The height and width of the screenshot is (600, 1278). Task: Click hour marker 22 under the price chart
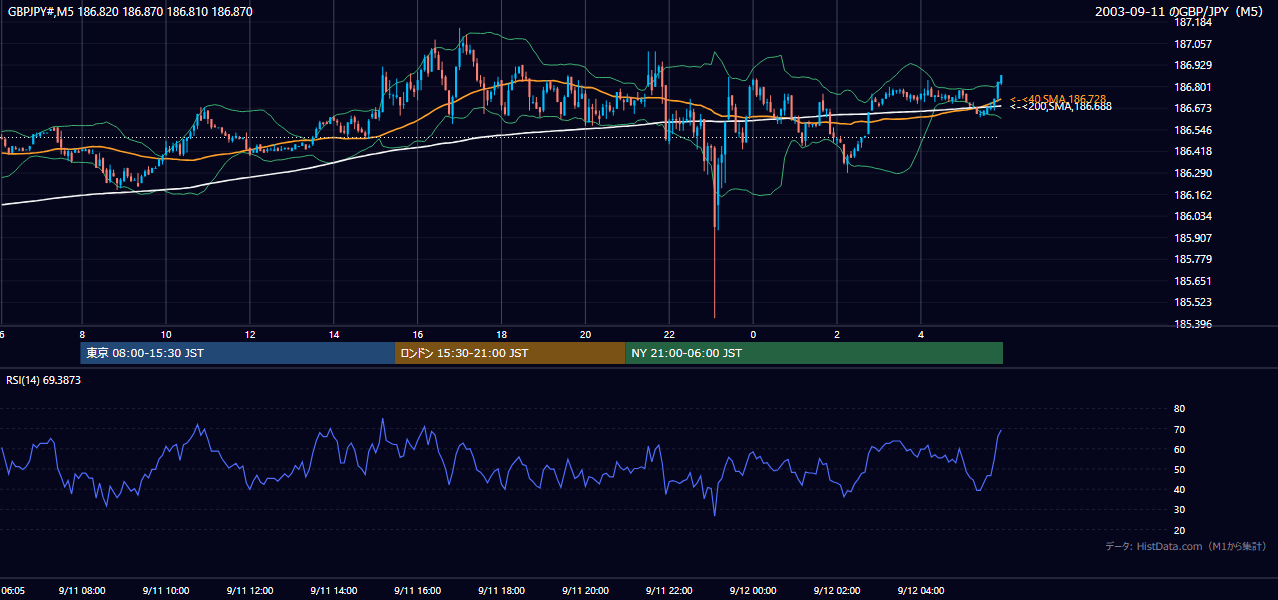point(669,334)
